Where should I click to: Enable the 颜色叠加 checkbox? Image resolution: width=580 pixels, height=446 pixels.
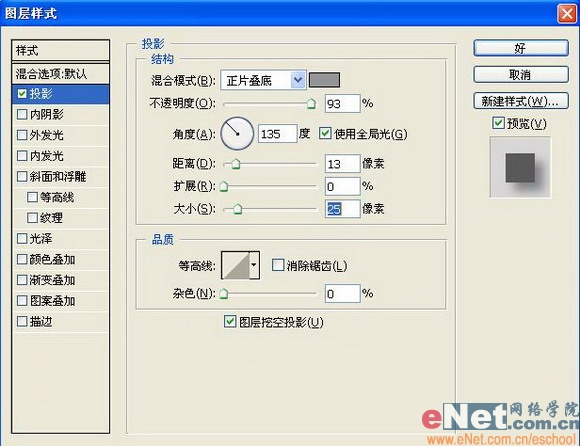click(22, 259)
